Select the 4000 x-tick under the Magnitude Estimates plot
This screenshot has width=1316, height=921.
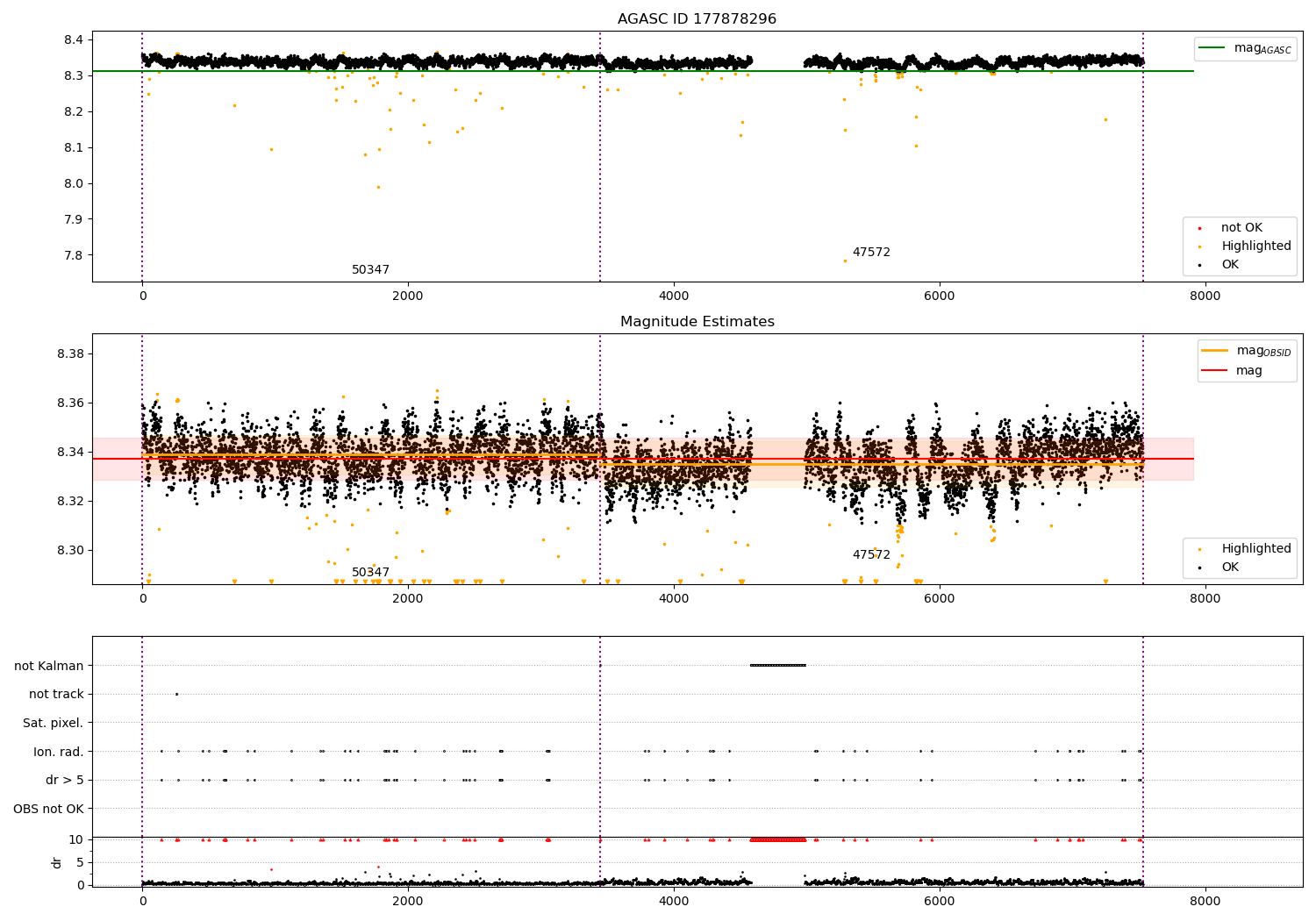[x=674, y=599]
